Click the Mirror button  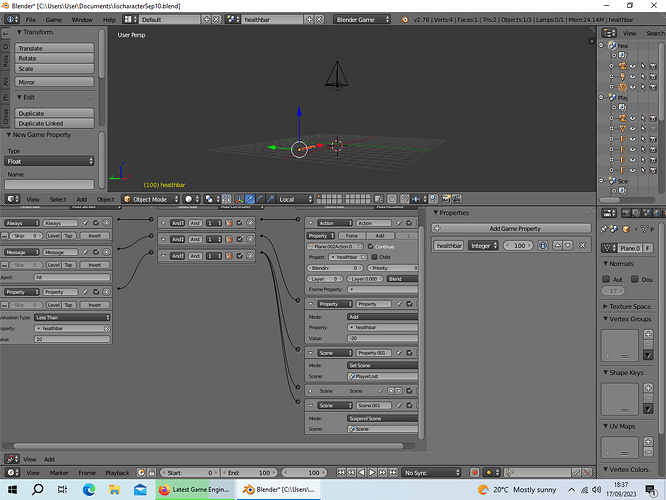coord(54,82)
